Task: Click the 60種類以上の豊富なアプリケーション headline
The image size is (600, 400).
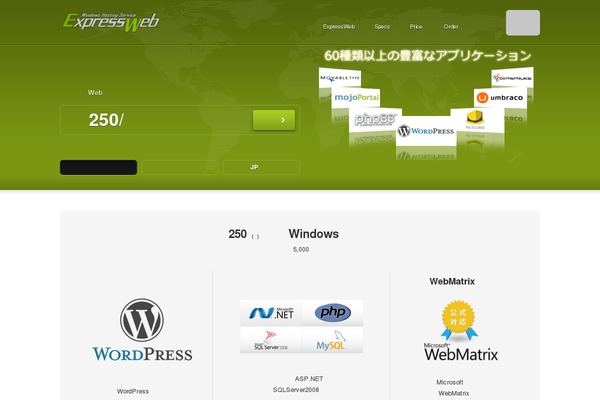Action: (427, 56)
